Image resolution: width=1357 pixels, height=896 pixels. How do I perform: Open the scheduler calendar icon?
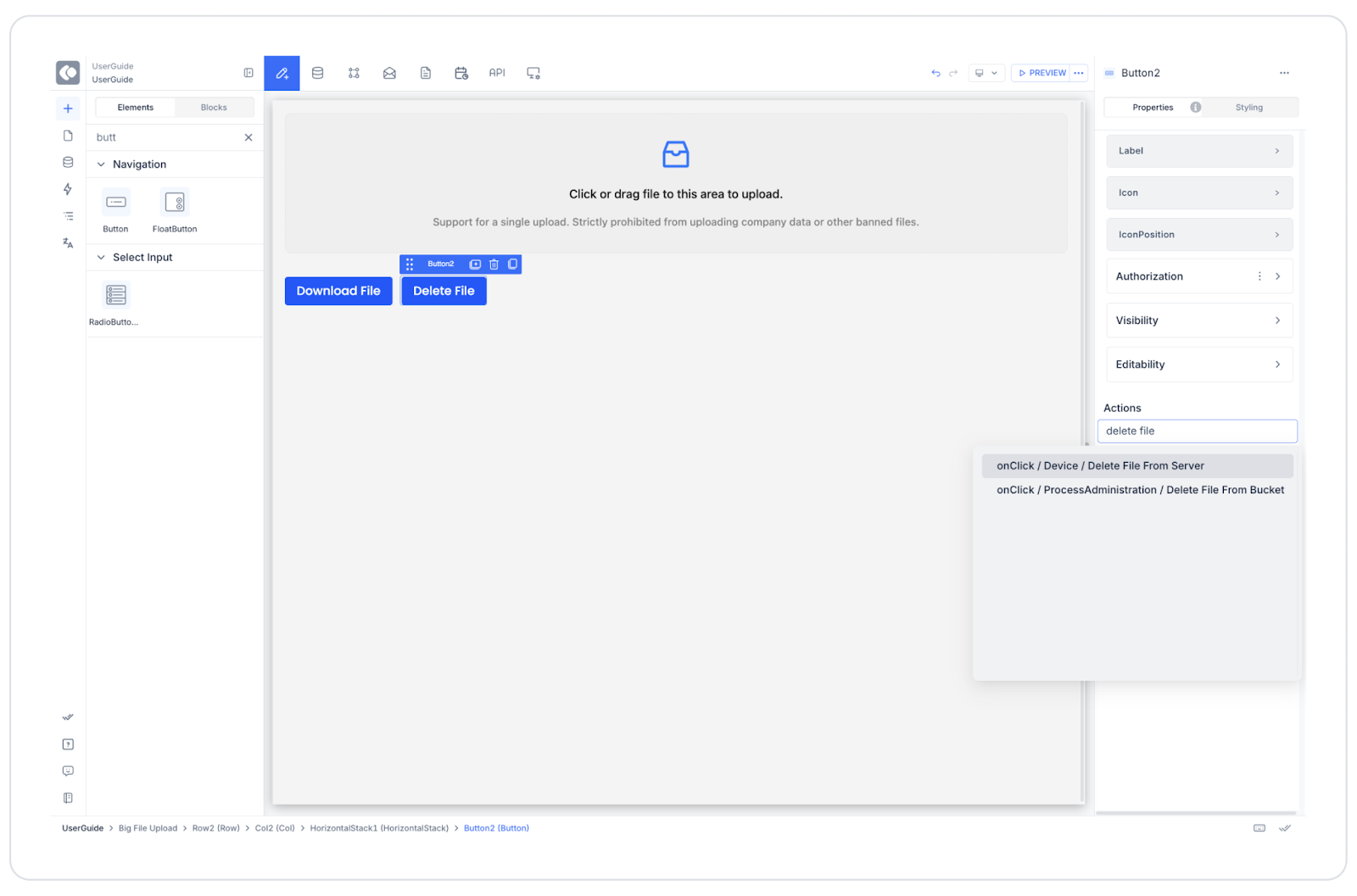tap(461, 73)
